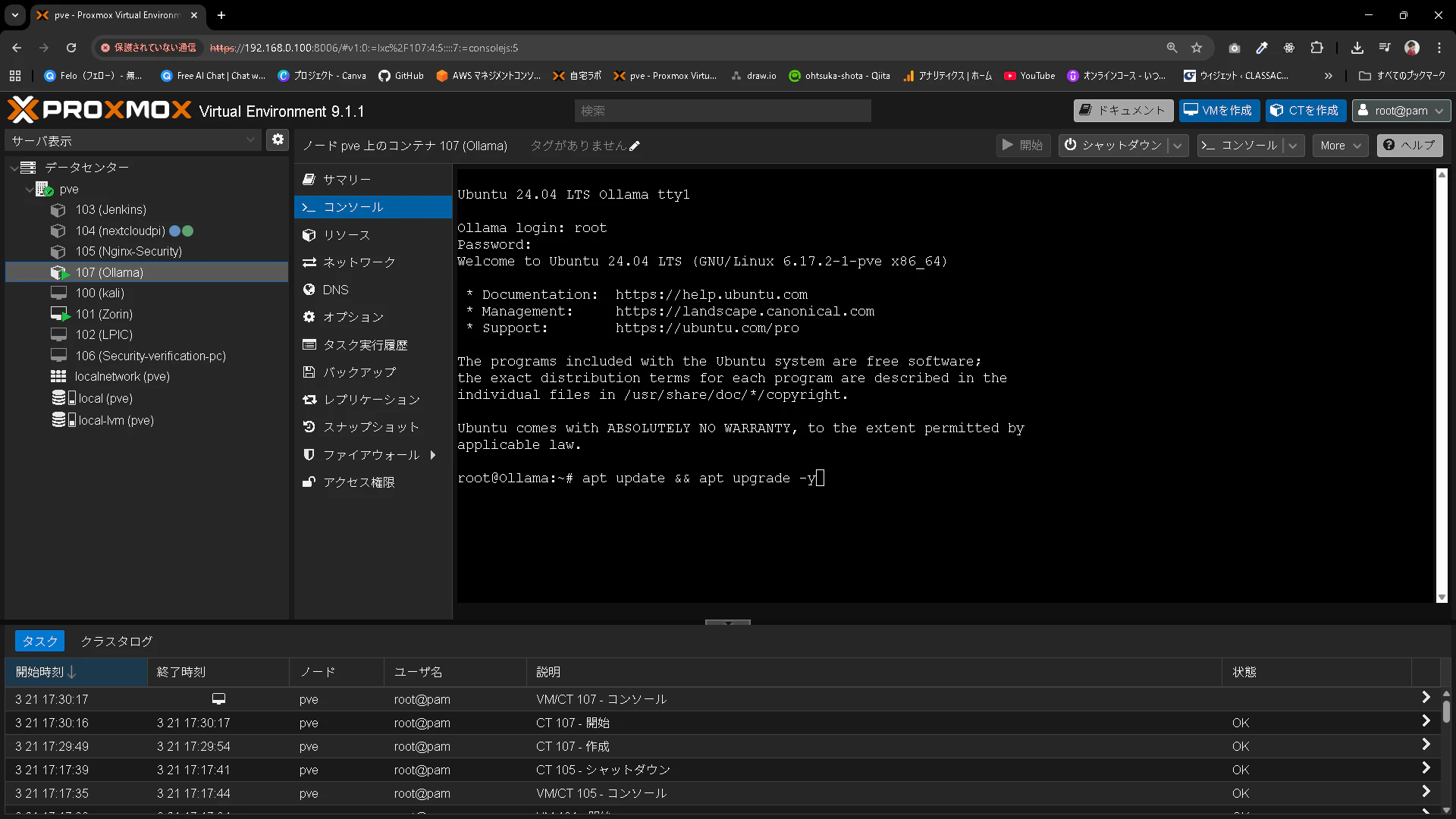Bookmark this page with the star icon
The image size is (1456, 819).
[x=1197, y=48]
